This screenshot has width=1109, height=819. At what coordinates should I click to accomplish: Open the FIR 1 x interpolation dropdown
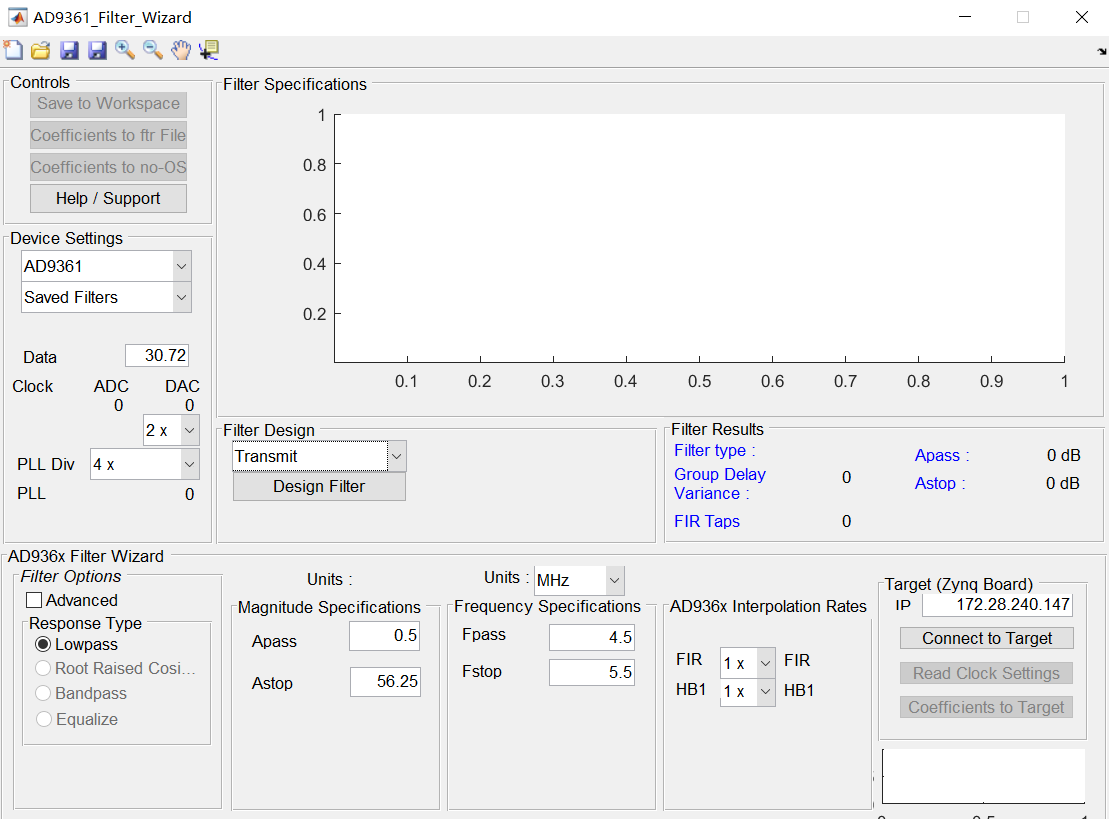pos(748,663)
